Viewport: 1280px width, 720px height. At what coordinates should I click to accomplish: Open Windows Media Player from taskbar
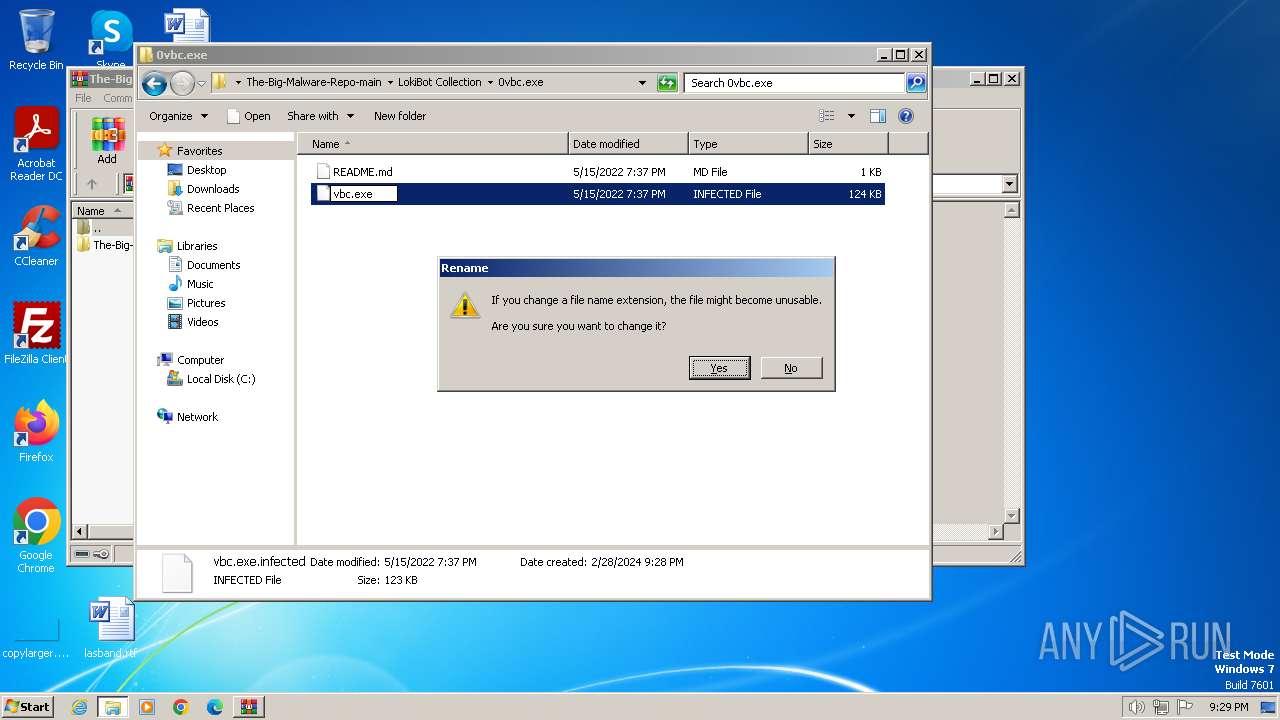click(147, 707)
